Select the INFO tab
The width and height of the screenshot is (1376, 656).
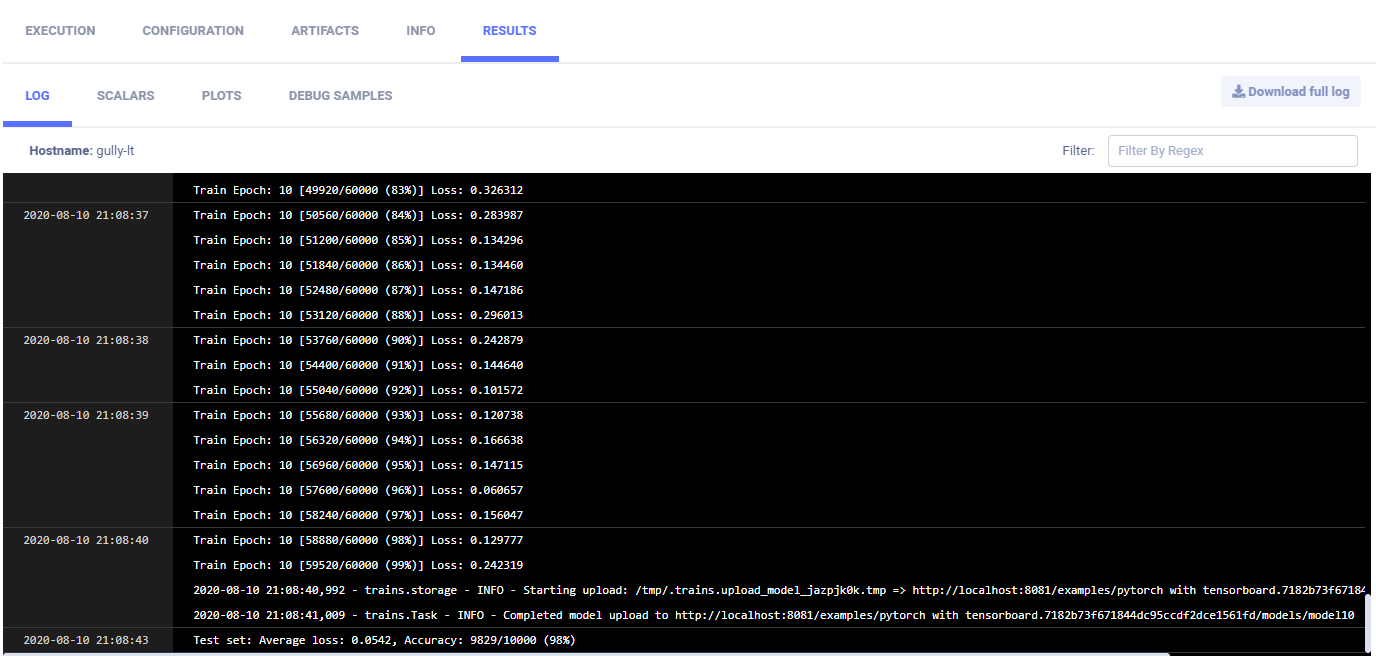421,31
